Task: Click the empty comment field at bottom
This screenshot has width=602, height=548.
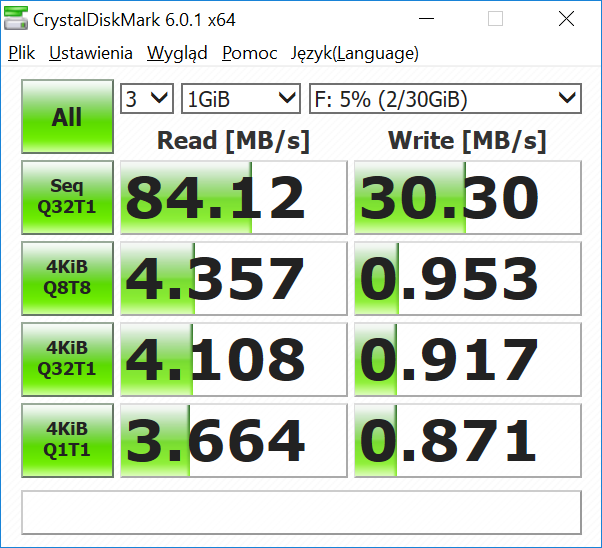Action: (301, 512)
